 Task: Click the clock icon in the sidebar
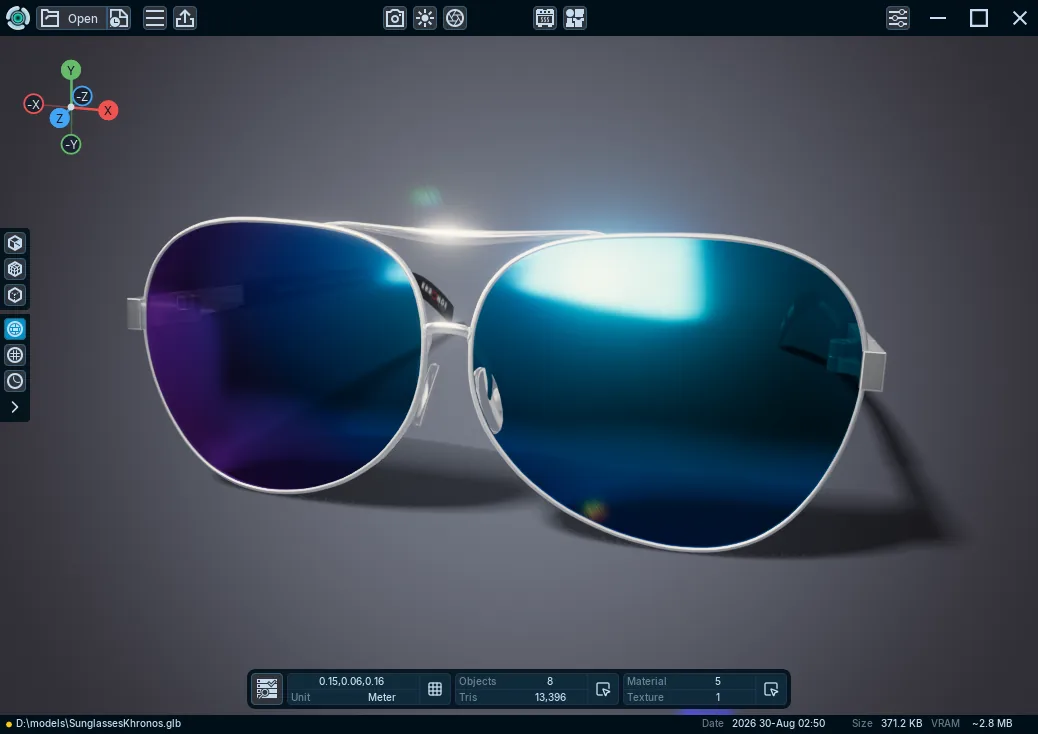(15, 381)
